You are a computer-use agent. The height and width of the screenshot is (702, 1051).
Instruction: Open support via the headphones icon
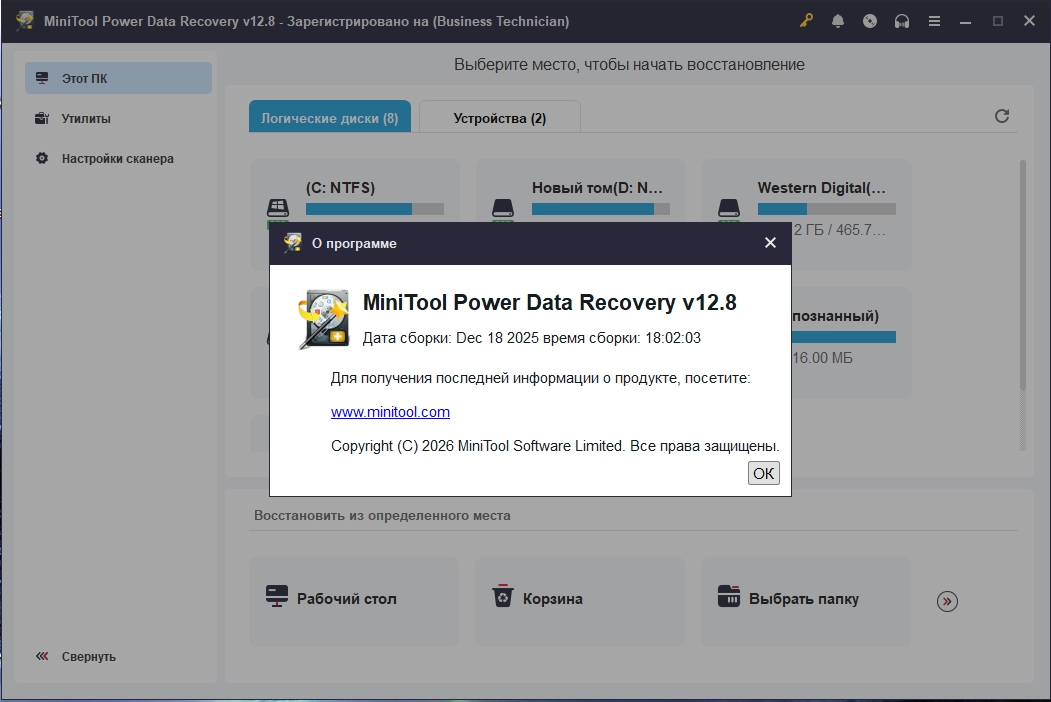coord(902,21)
